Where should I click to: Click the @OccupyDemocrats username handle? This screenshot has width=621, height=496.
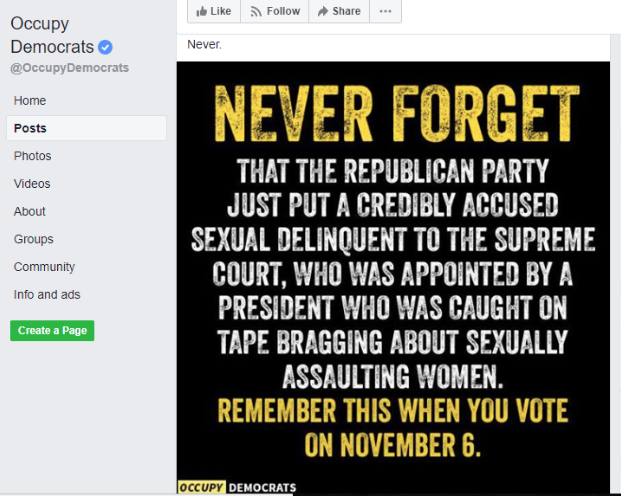click(x=70, y=68)
